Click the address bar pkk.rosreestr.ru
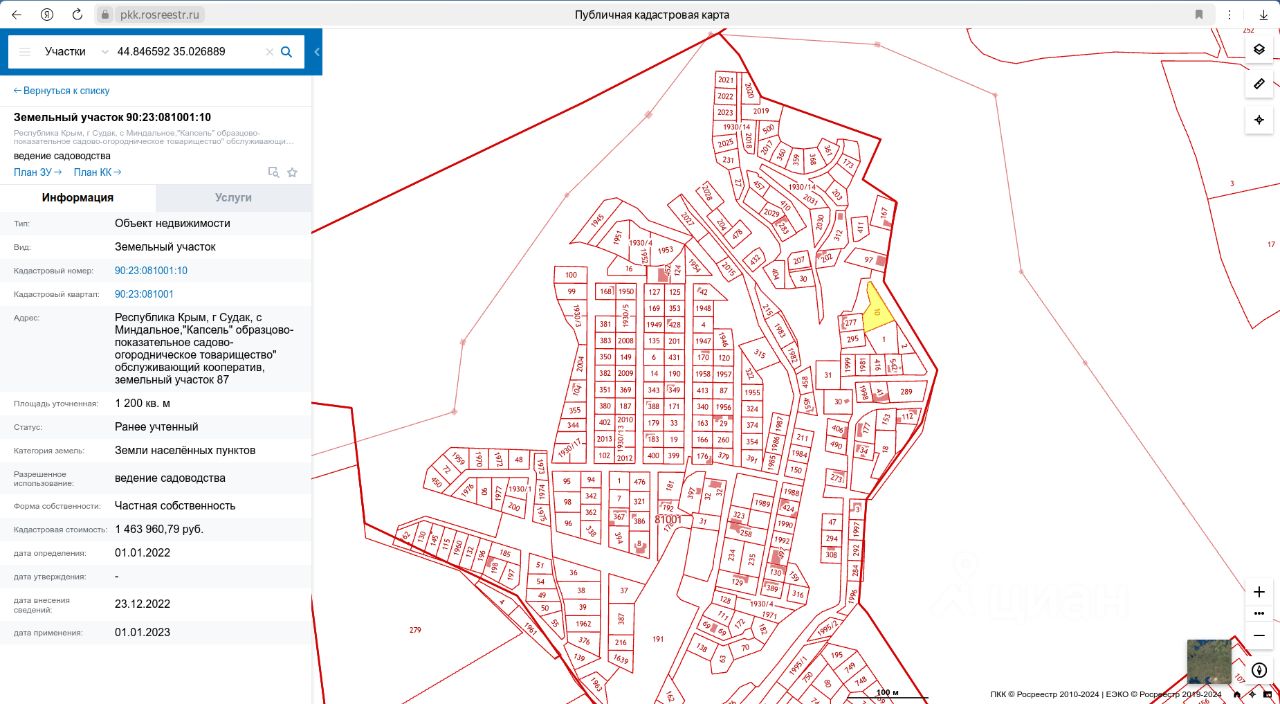 160,15
